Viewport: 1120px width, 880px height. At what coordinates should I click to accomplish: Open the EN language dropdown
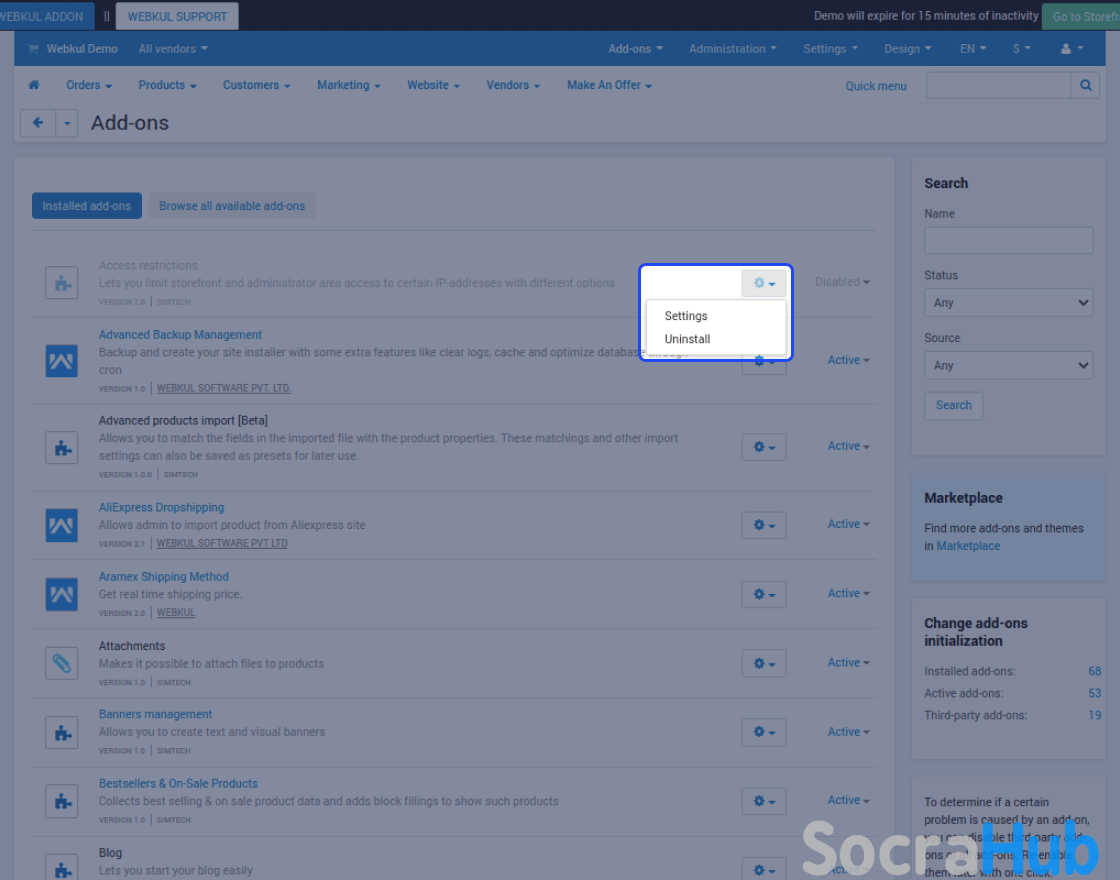pyautogui.click(x=973, y=49)
